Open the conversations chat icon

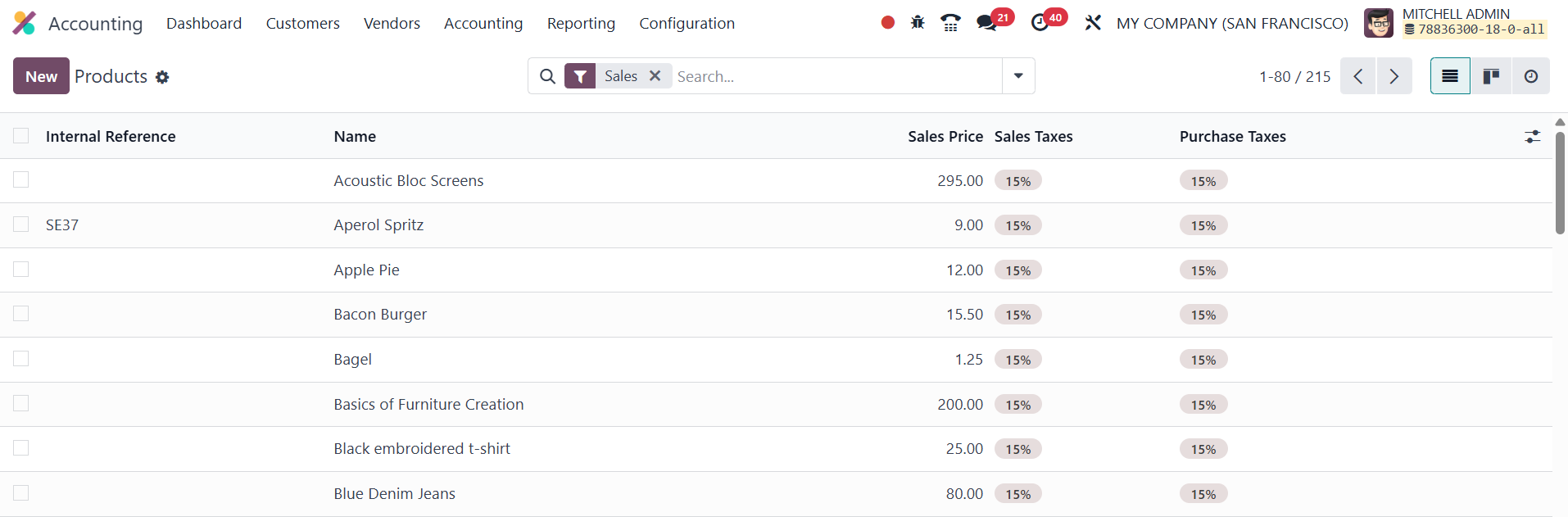tap(986, 23)
